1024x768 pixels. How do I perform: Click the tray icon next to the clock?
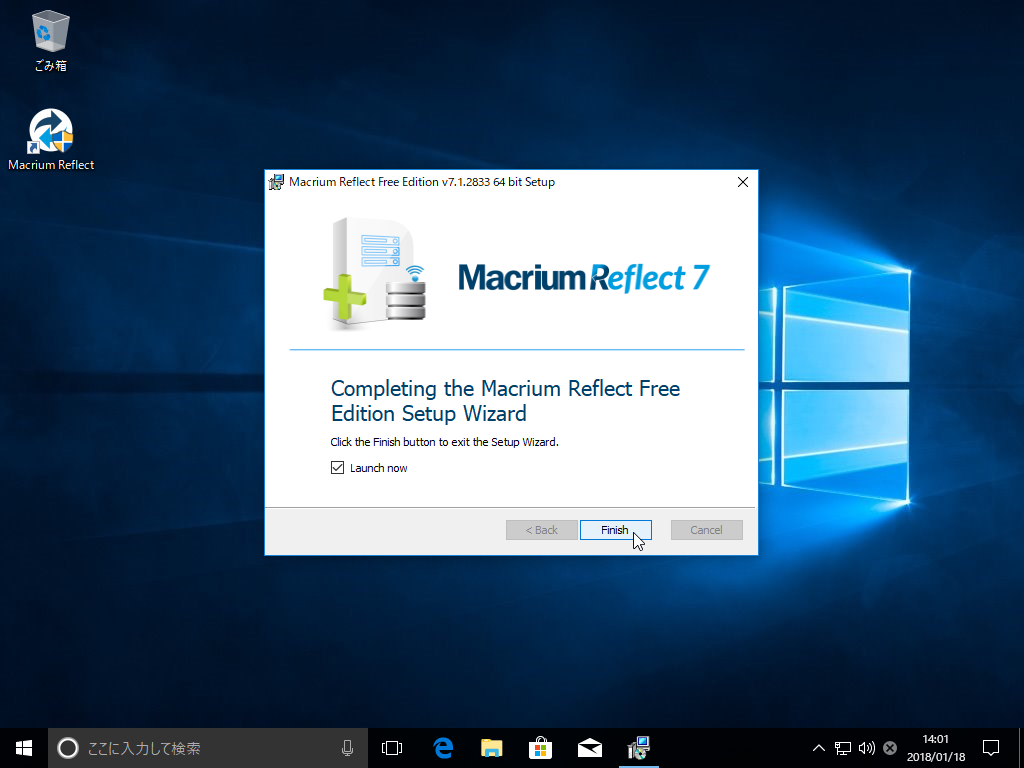889,748
